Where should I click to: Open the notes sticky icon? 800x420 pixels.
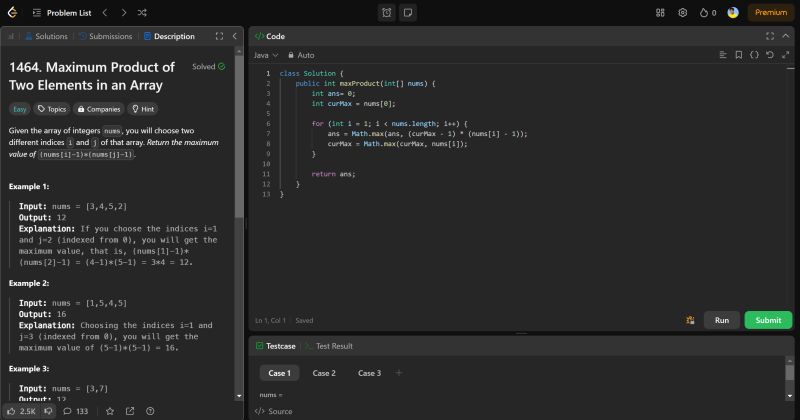coord(408,13)
